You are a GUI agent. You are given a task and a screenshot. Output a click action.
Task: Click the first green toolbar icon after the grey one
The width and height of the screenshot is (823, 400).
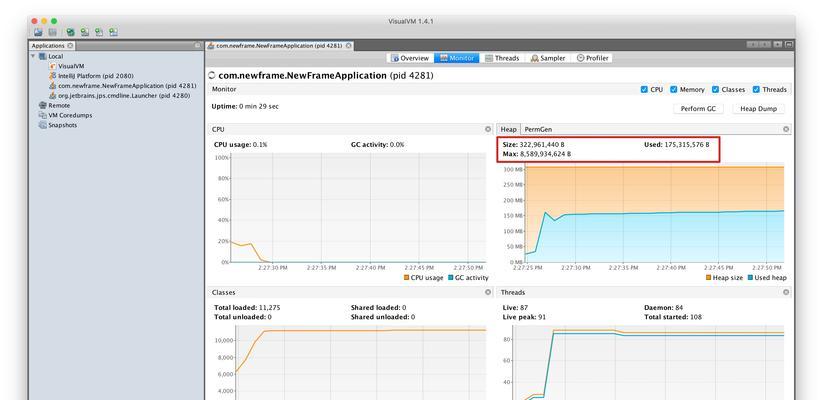point(70,32)
